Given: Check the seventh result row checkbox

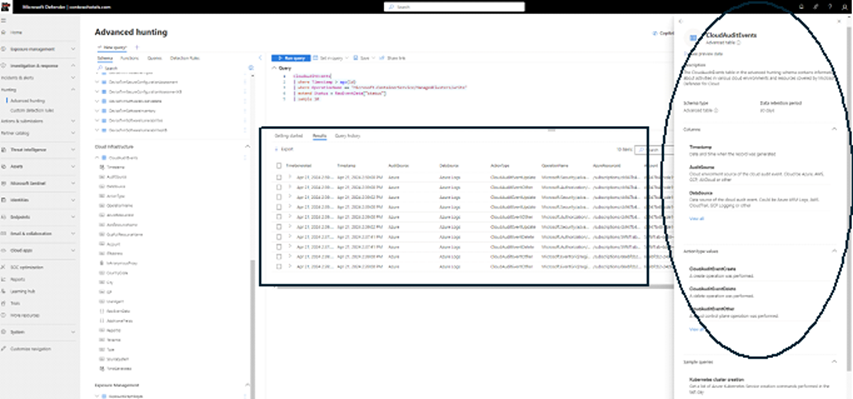Looking at the screenshot, I should tap(279, 237).
